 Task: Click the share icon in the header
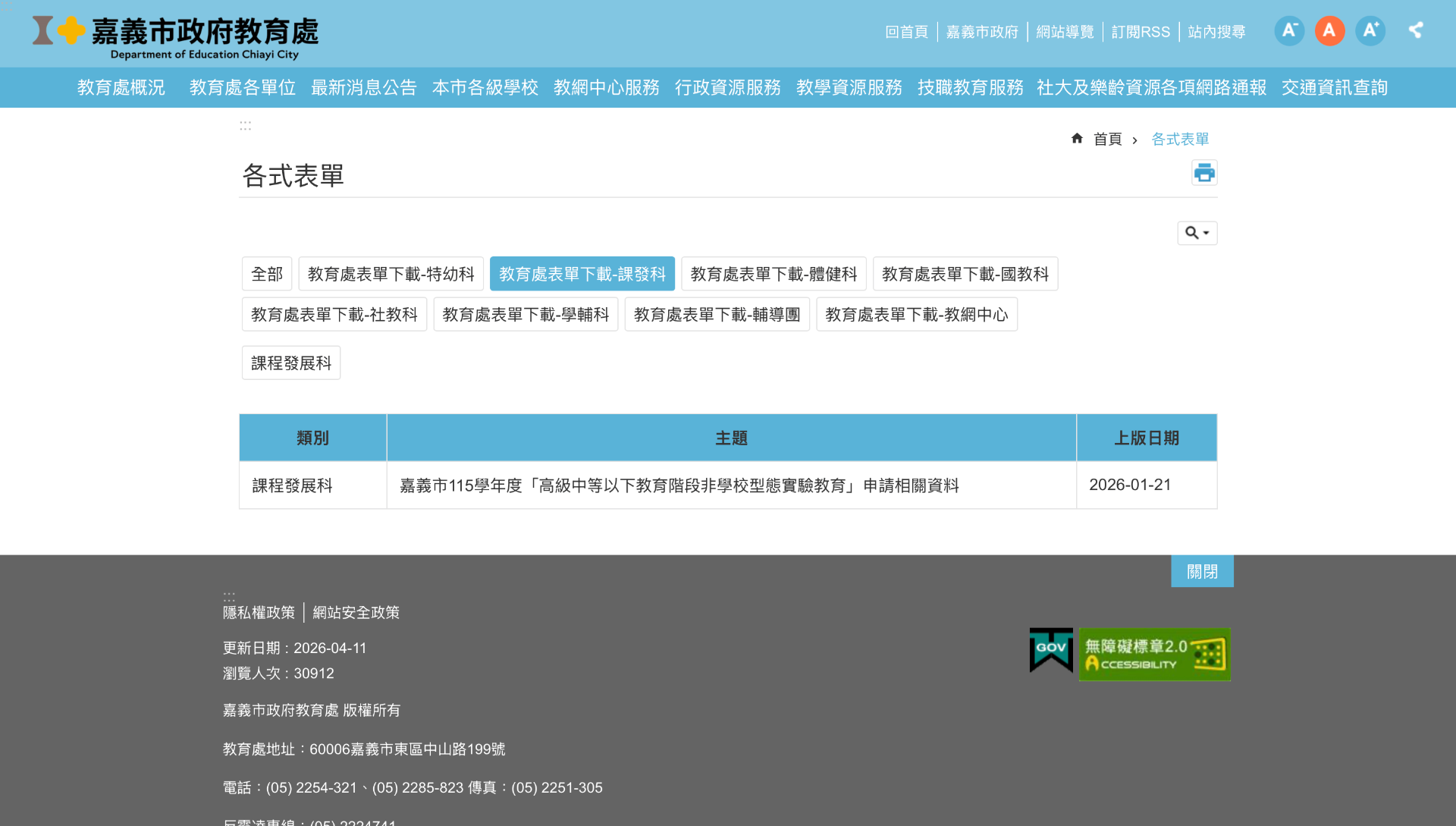pyautogui.click(x=1417, y=31)
